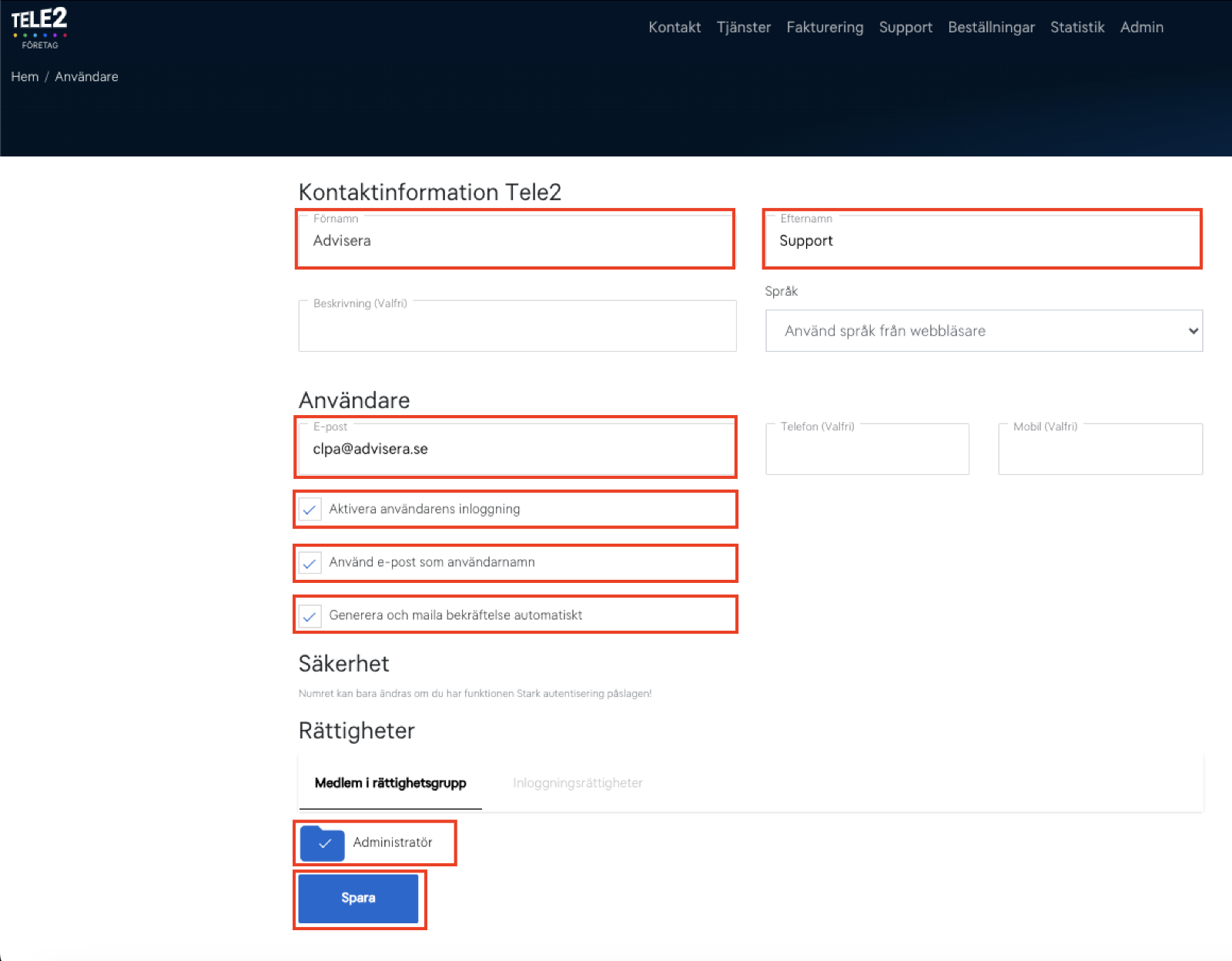Click the Tele2 Företag logo
The image size is (1232, 961).
(40, 27)
